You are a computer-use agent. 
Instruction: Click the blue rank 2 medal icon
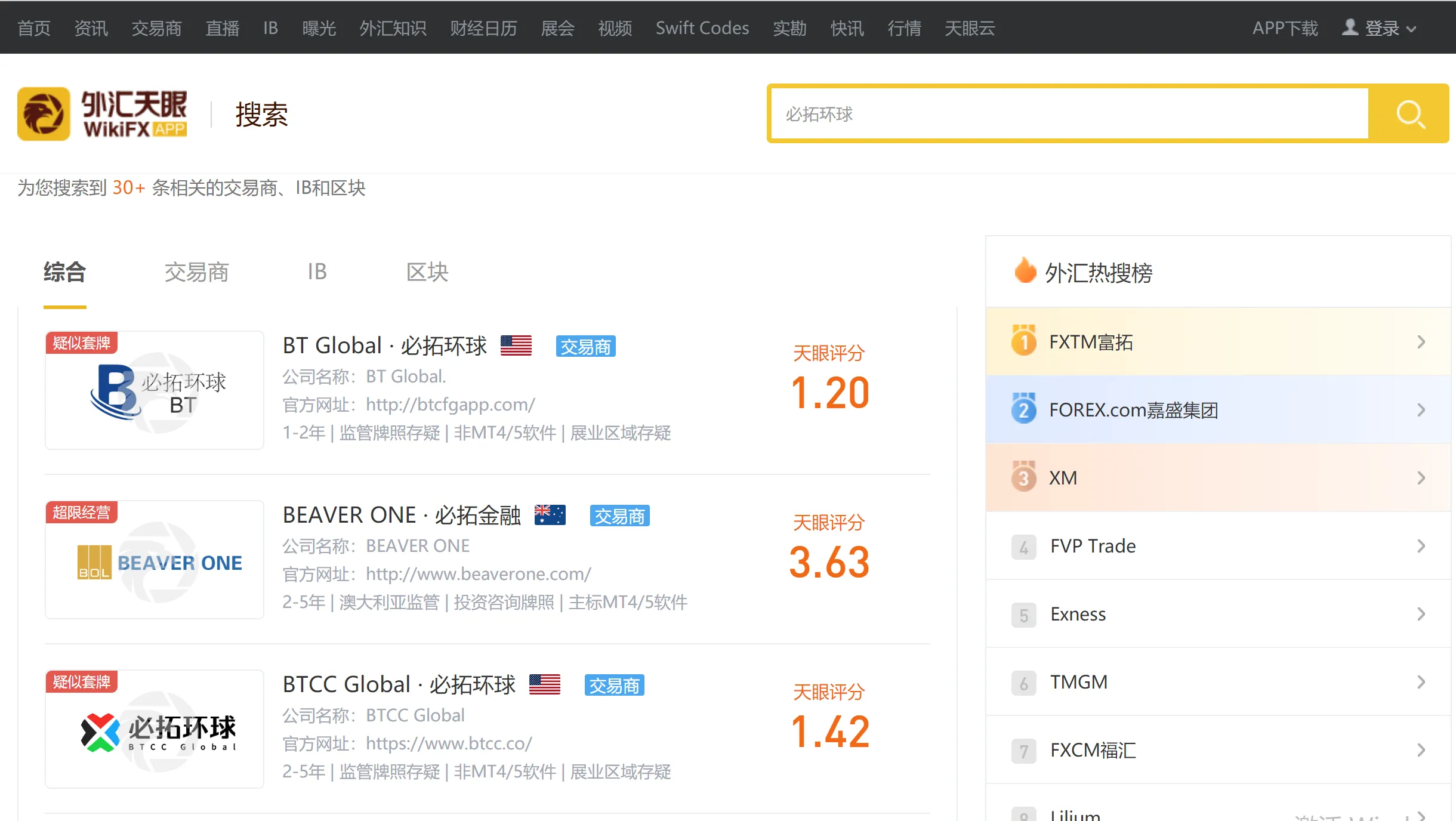coord(1024,409)
